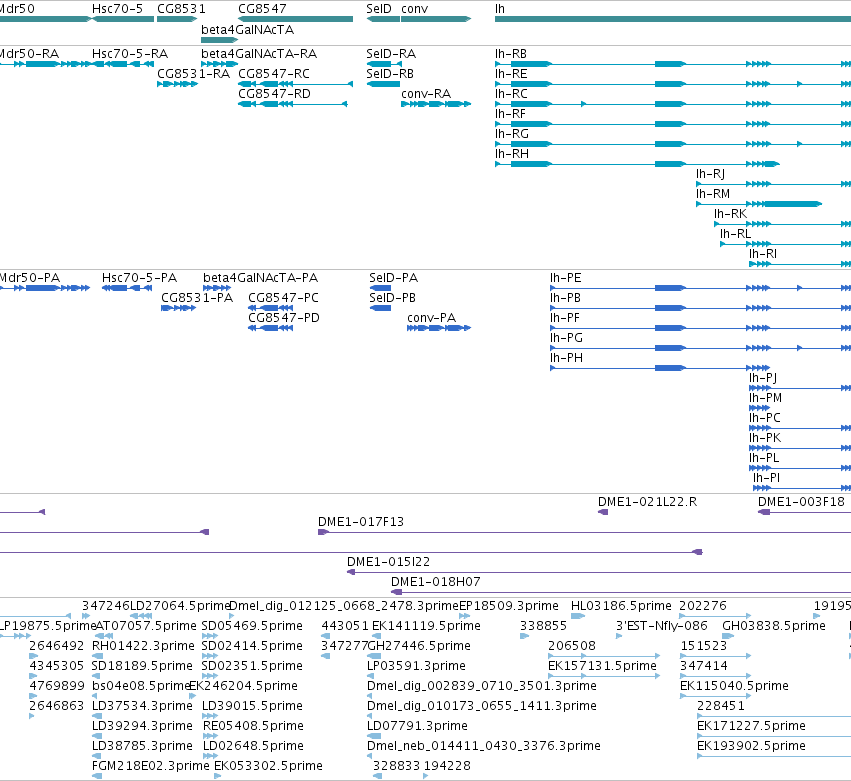Select transcript Ih-RB
Viewport: 851px width, 781px height.
511,54
